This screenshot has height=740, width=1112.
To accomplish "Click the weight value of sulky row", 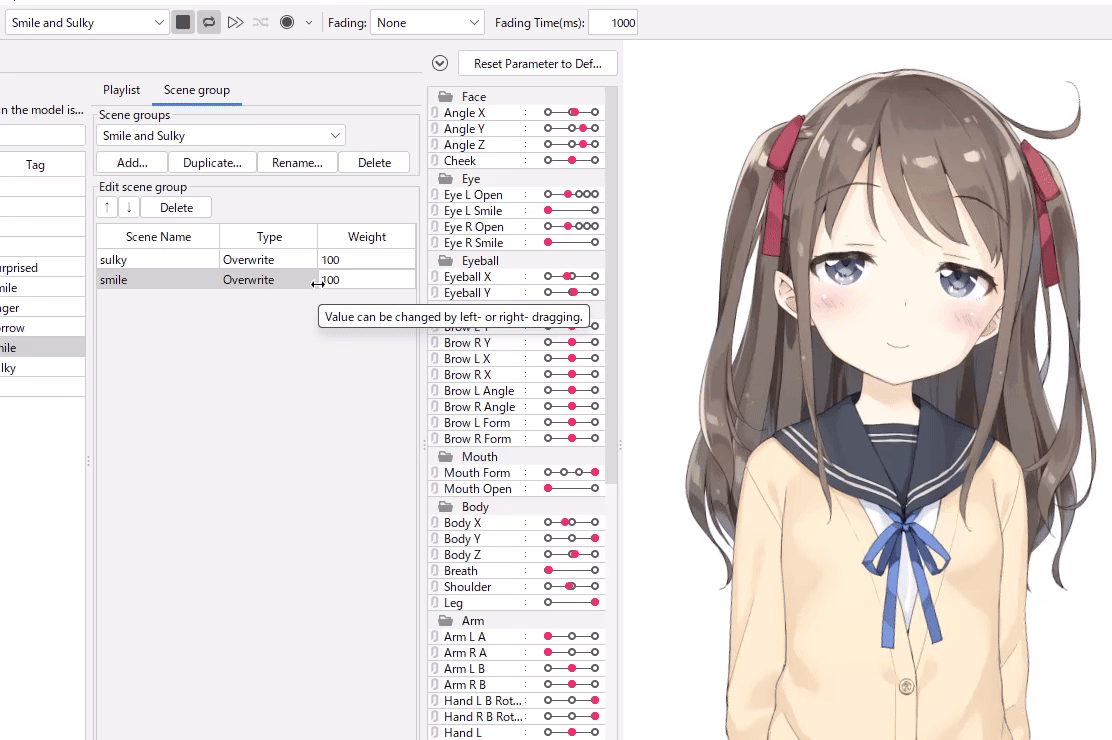I will coord(366,260).
